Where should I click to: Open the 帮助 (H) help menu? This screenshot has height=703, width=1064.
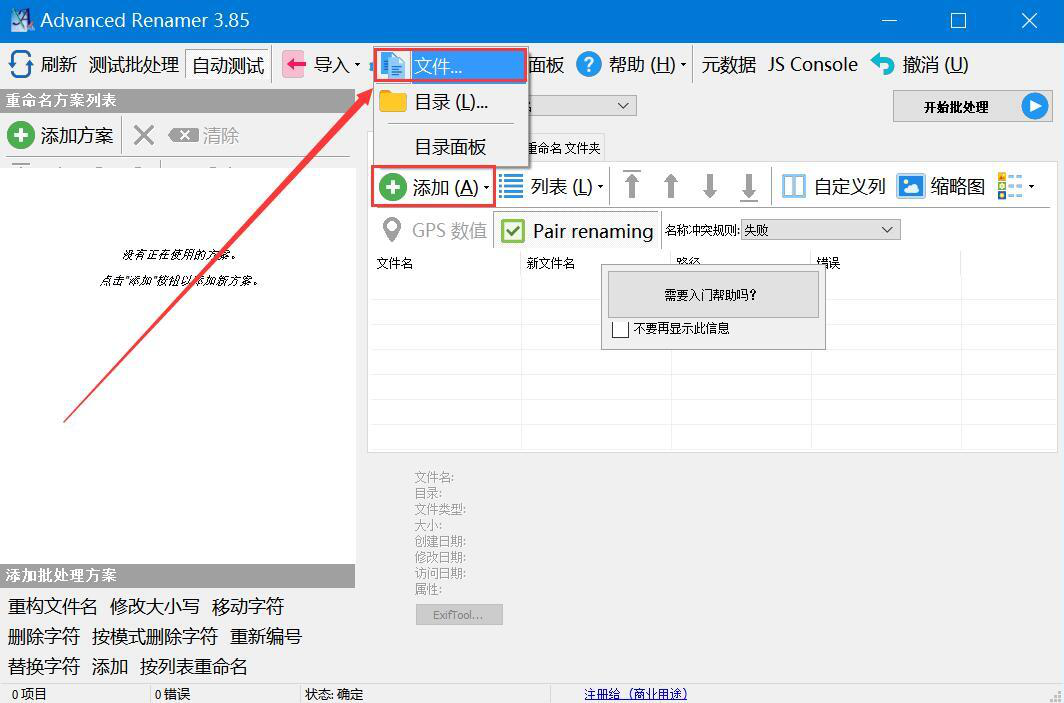[x=631, y=64]
